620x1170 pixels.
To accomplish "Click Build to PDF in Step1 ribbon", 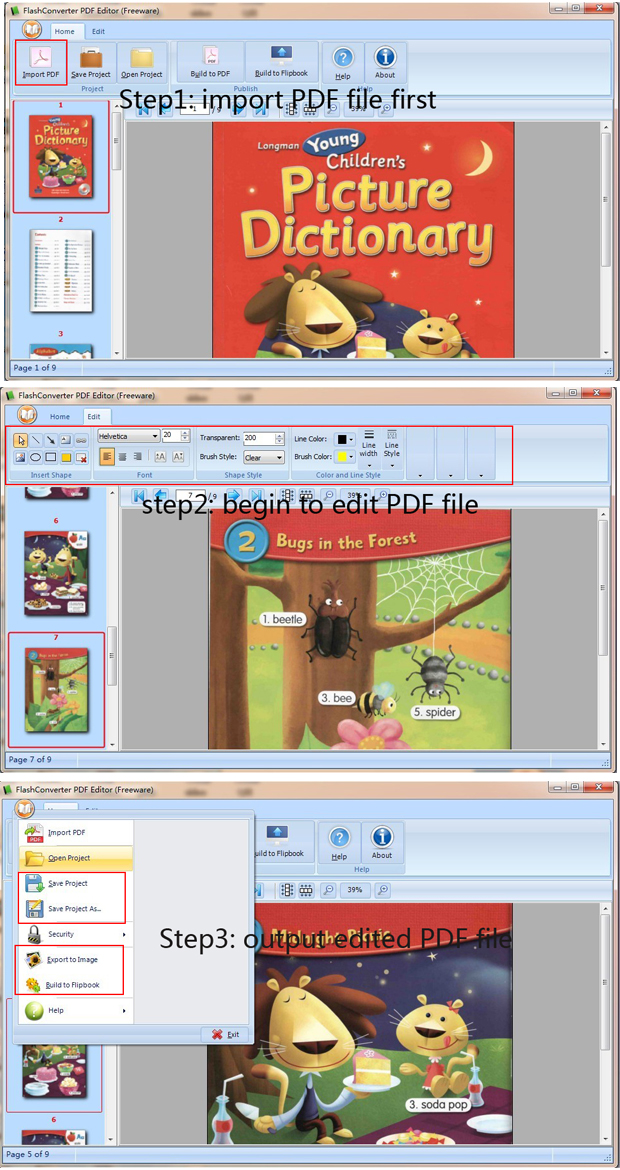I will tap(210, 62).
